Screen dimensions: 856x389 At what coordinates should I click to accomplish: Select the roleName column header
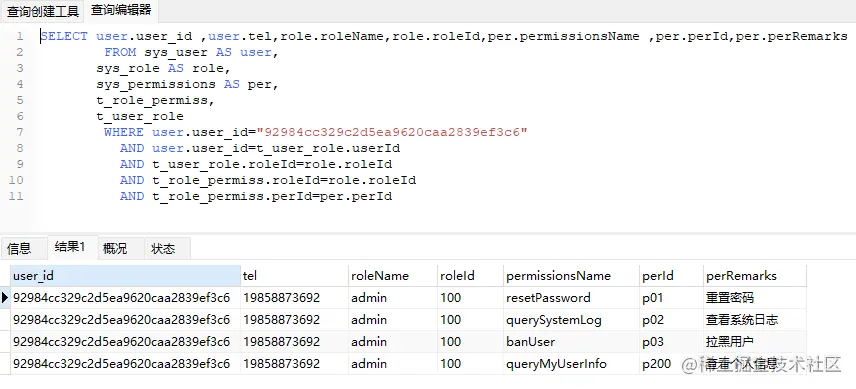click(393, 276)
